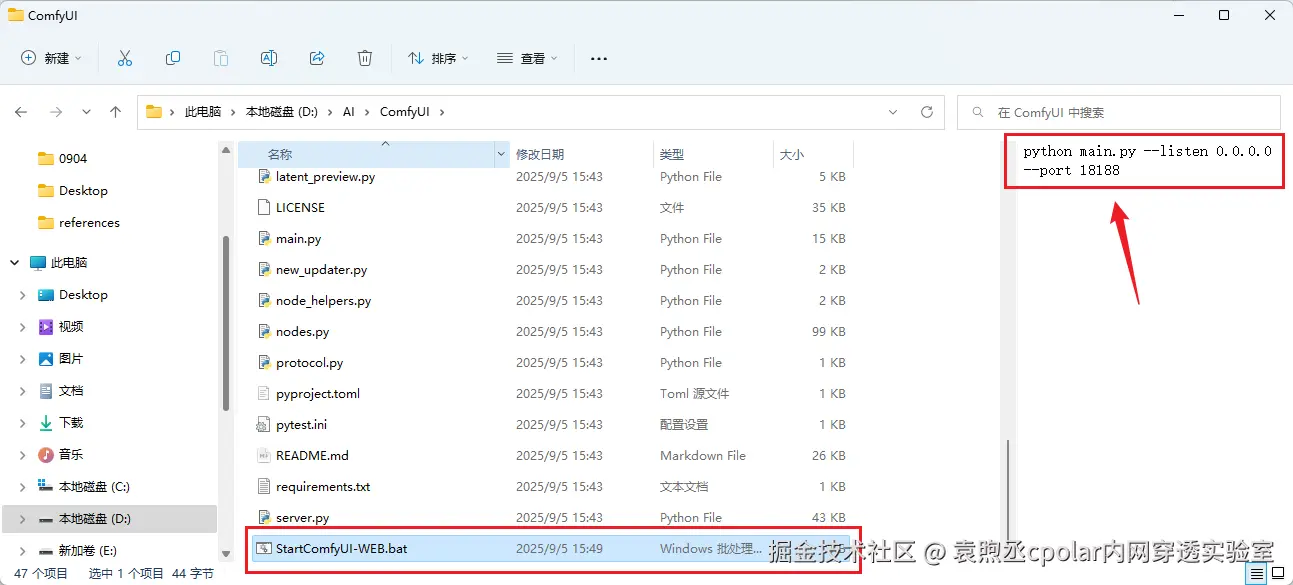Click the Share icon in toolbar
1293x585 pixels.
[x=317, y=59]
